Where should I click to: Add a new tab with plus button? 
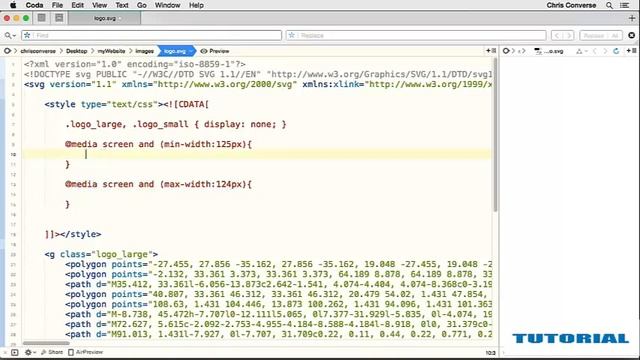coord(632,18)
